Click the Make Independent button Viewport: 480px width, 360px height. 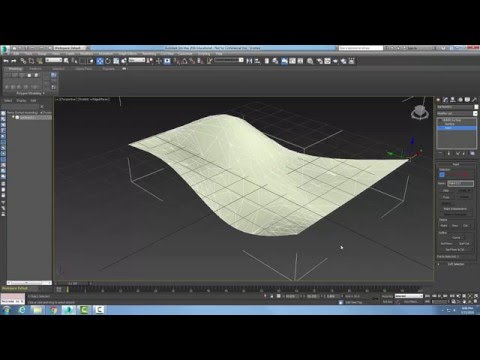tap(455, 209)
